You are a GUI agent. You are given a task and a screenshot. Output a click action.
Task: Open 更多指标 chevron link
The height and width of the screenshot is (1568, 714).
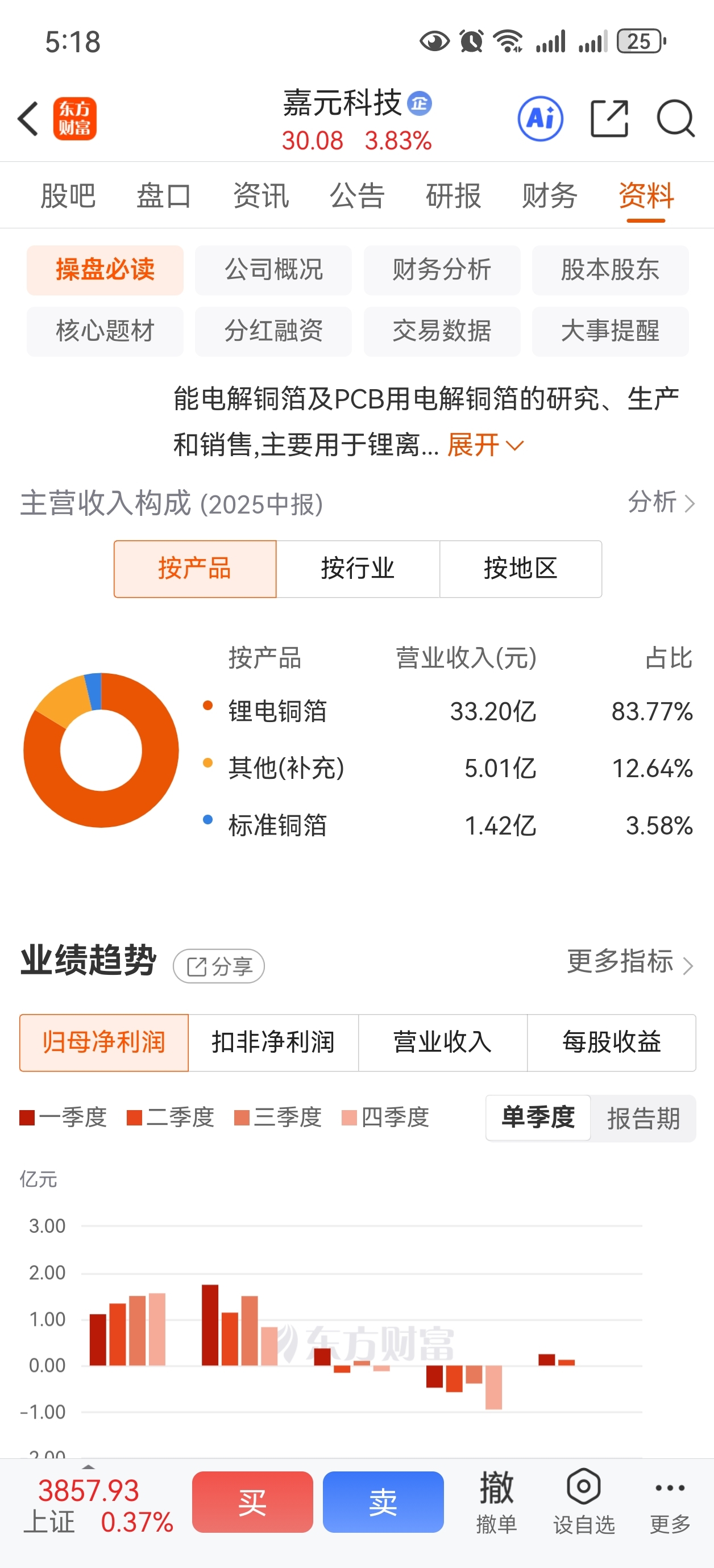(x=630, y=962)
